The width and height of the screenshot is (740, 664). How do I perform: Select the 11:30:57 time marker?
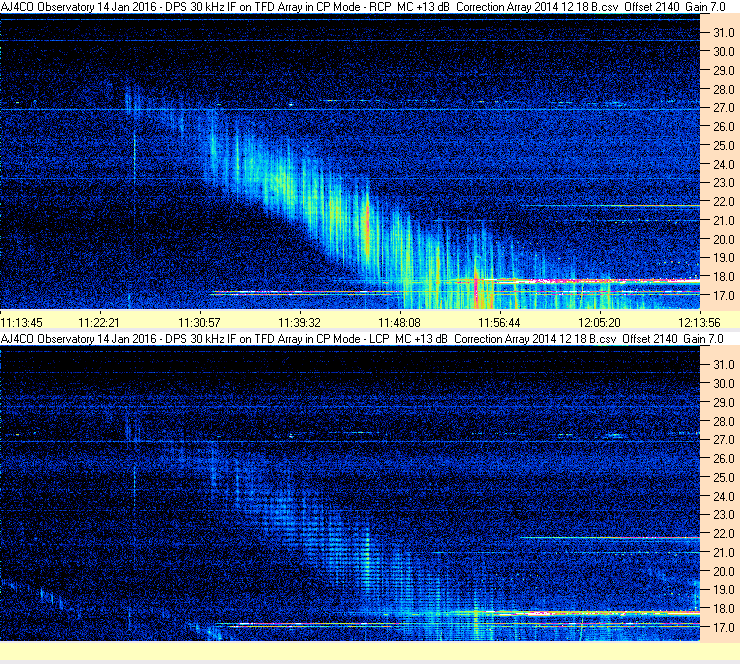(199, 322)
